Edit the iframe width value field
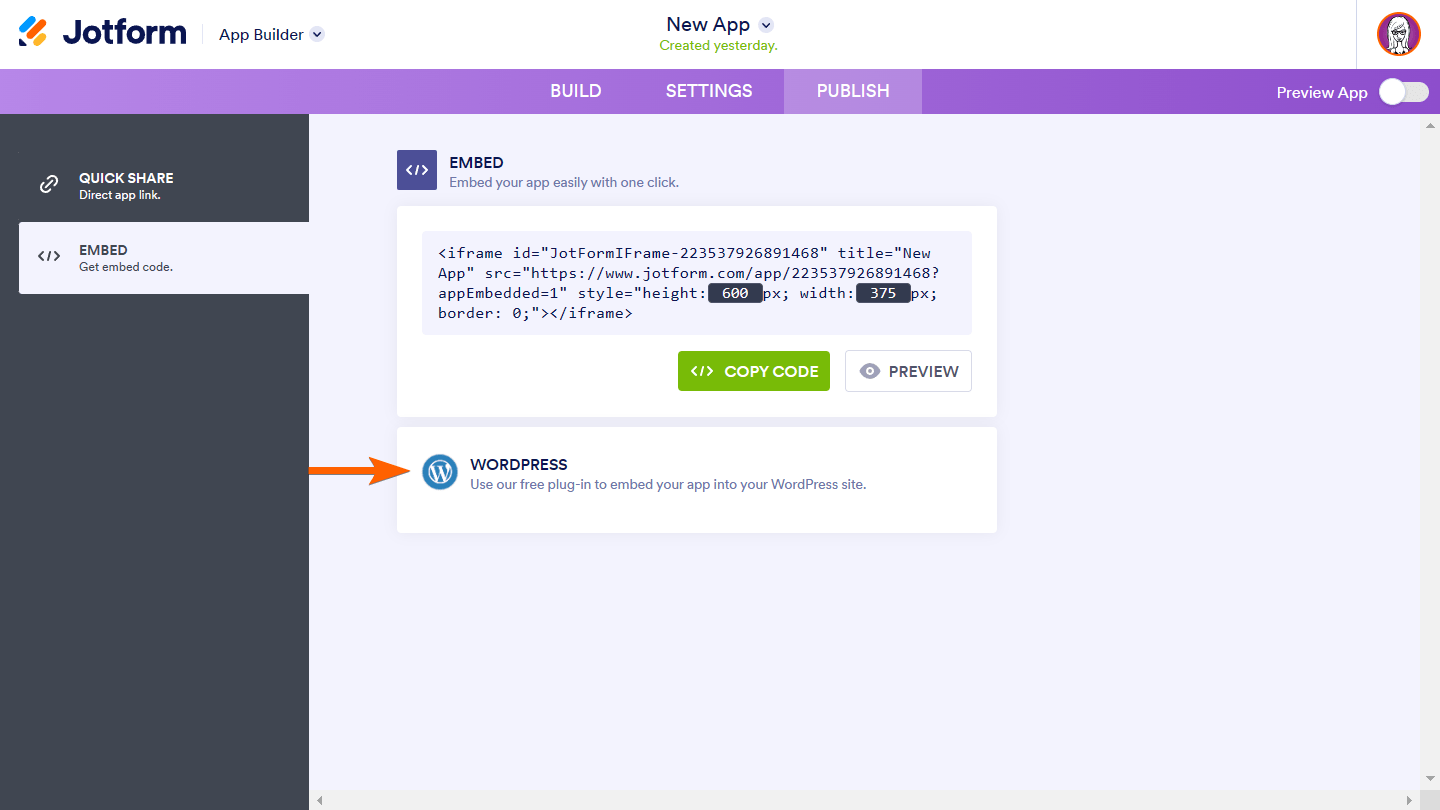Viewport: 1440px width, 810px height. [x=883, y=293]
